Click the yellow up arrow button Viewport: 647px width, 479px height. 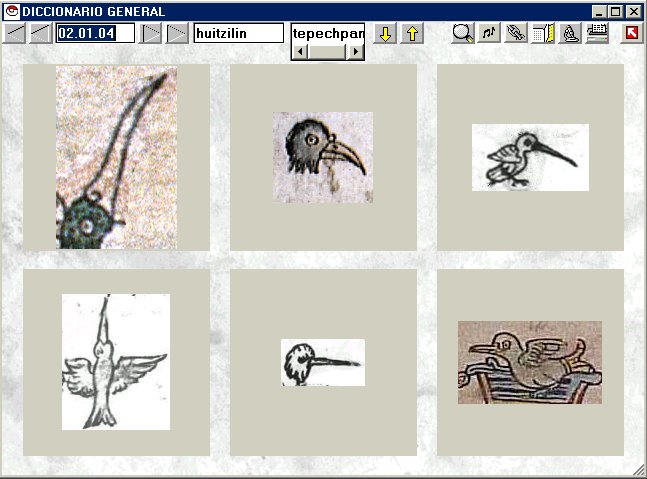click(x=411, y=33)
